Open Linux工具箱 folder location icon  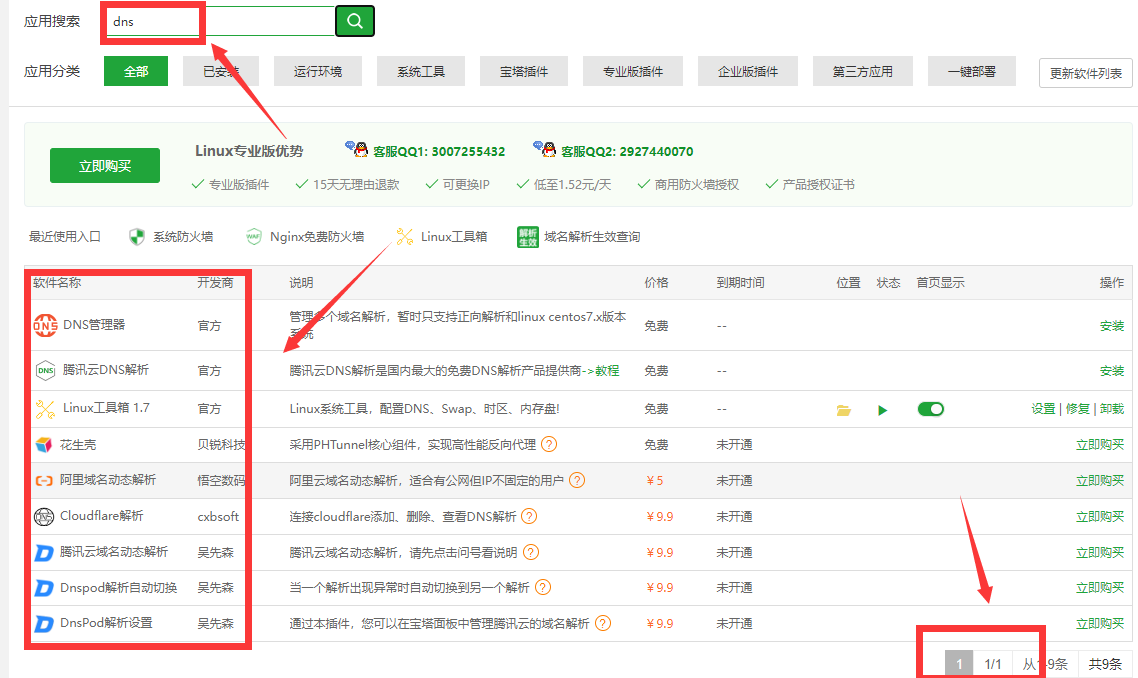pos(843,410)
